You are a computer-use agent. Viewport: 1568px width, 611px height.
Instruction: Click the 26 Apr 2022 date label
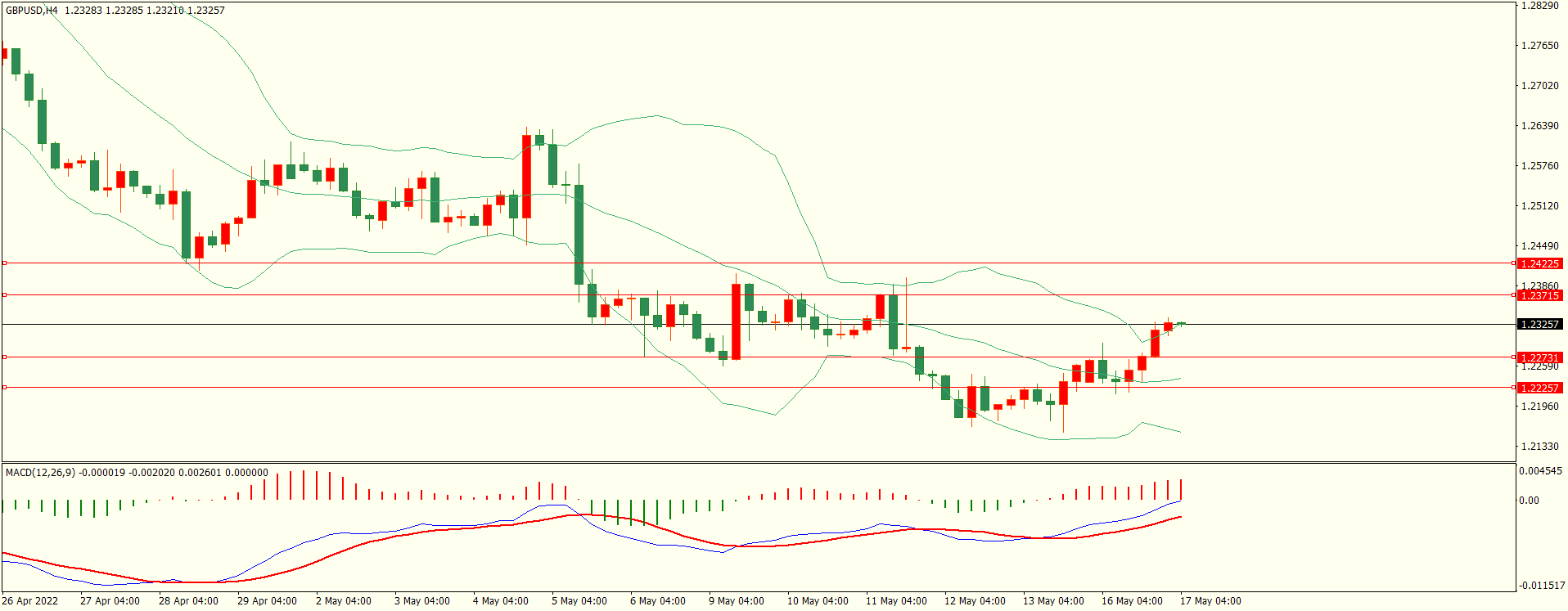(x=30, y=601)
